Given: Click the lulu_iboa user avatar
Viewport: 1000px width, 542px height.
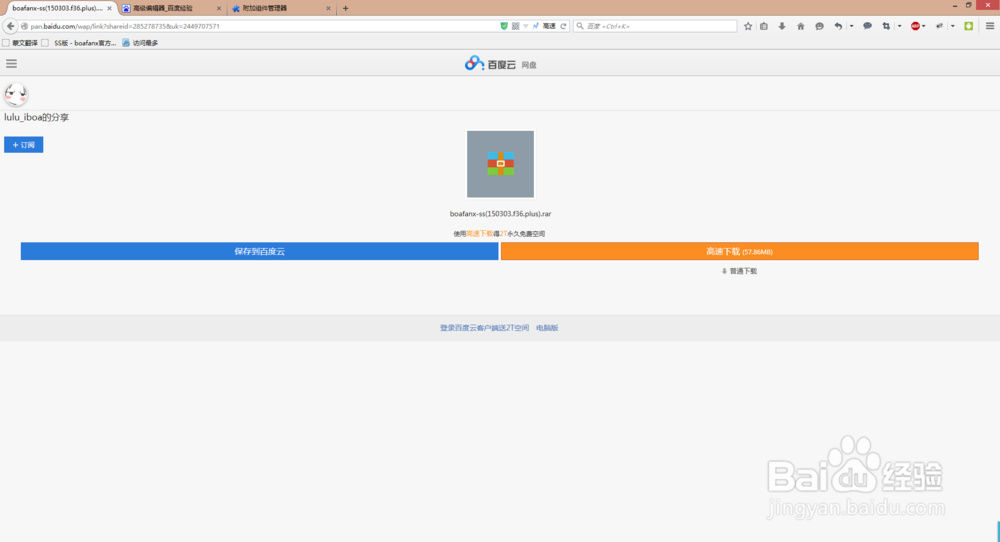Looking at the screenshot, I should pyautogui.click(x=15, y=94).
